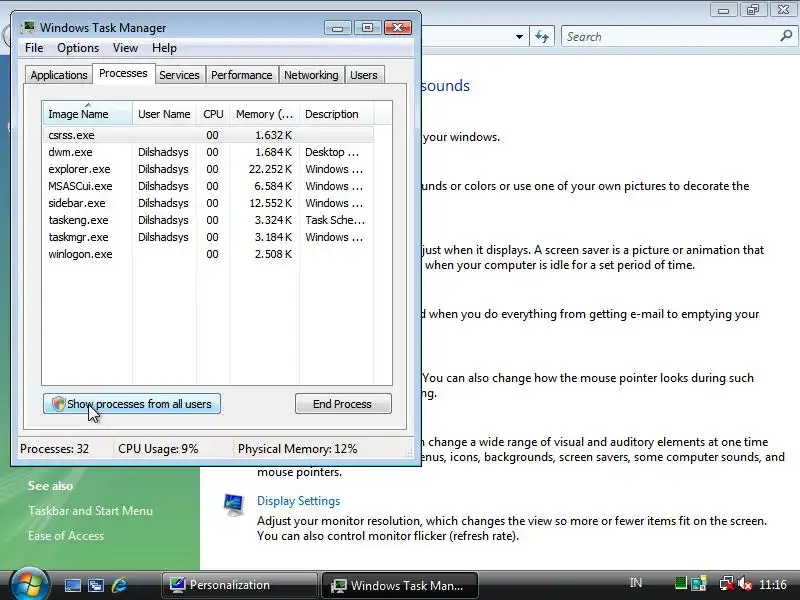Open the Options menu
The height and width of the screenshot is (600, 800).
(x=78, y=48)
